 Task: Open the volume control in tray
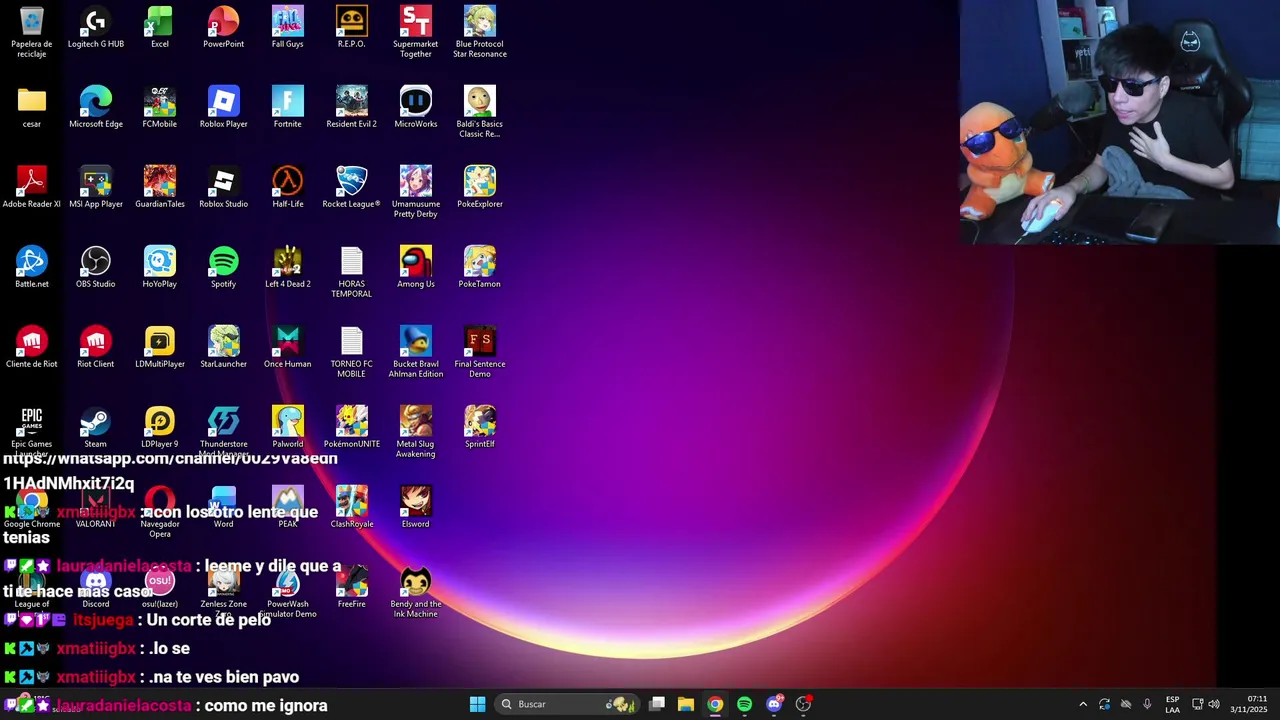tap(1214, 704)
